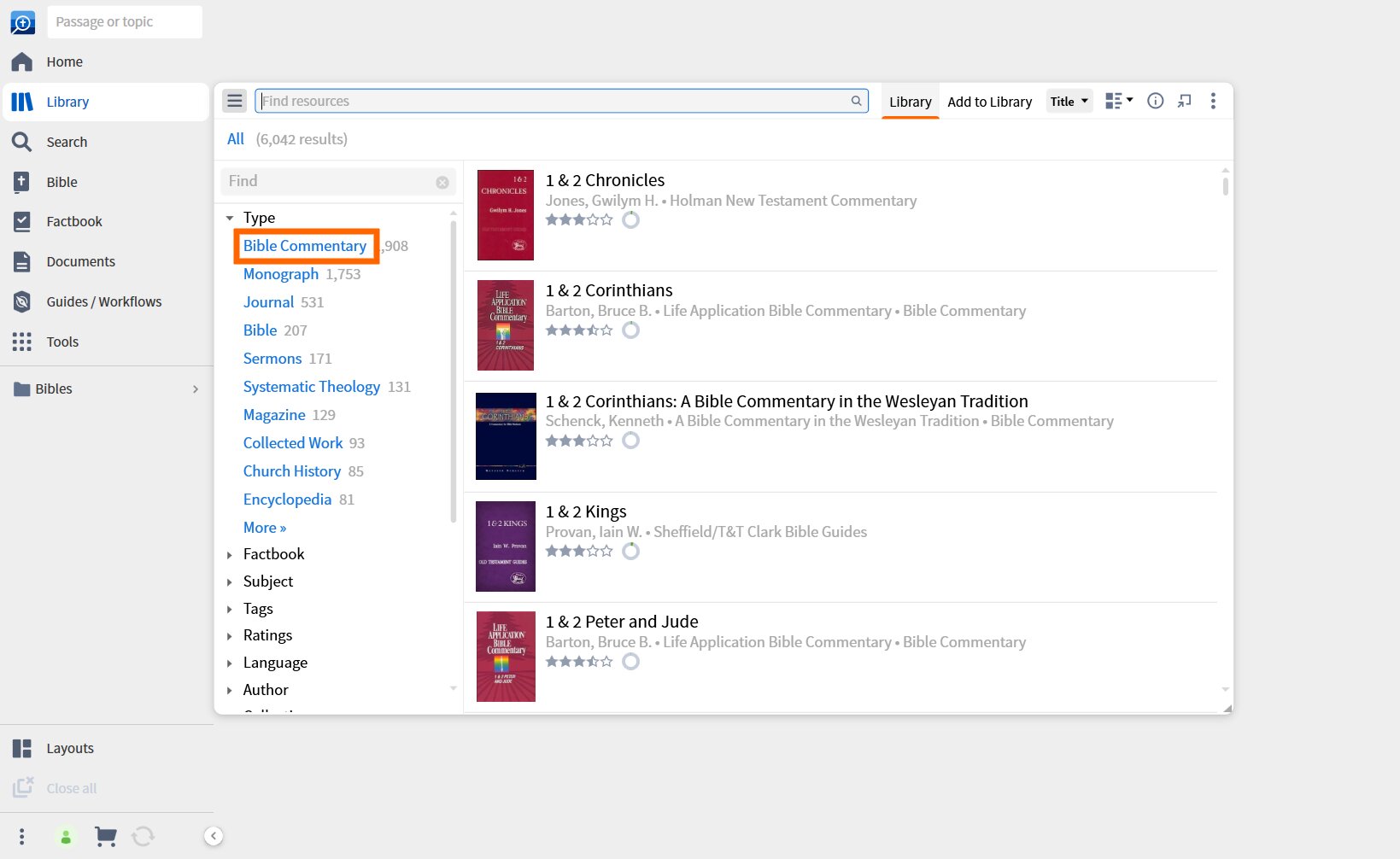Open 1 & 2 Chronicles cover thumbnail
The image size is (1400, 859).
[x=506, y=215]
